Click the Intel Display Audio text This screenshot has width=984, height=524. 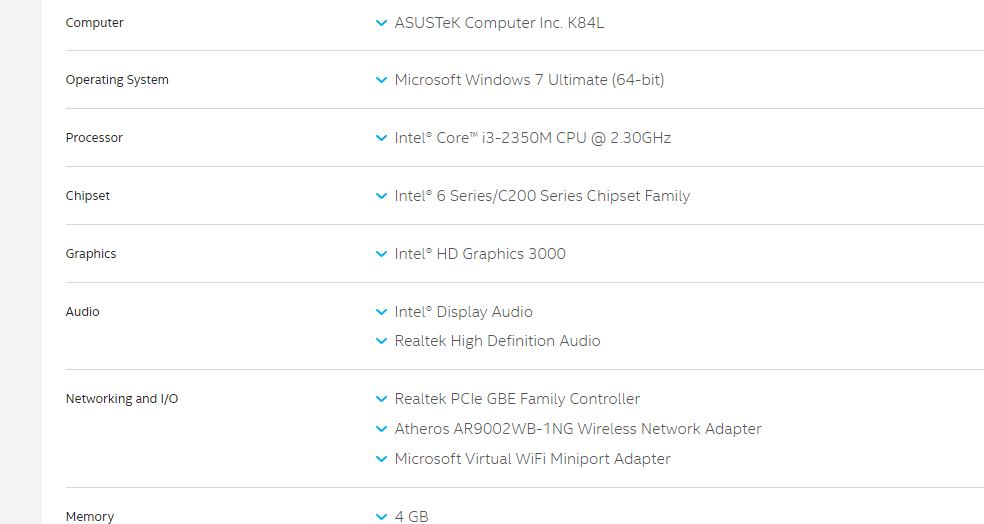(463, 312)
